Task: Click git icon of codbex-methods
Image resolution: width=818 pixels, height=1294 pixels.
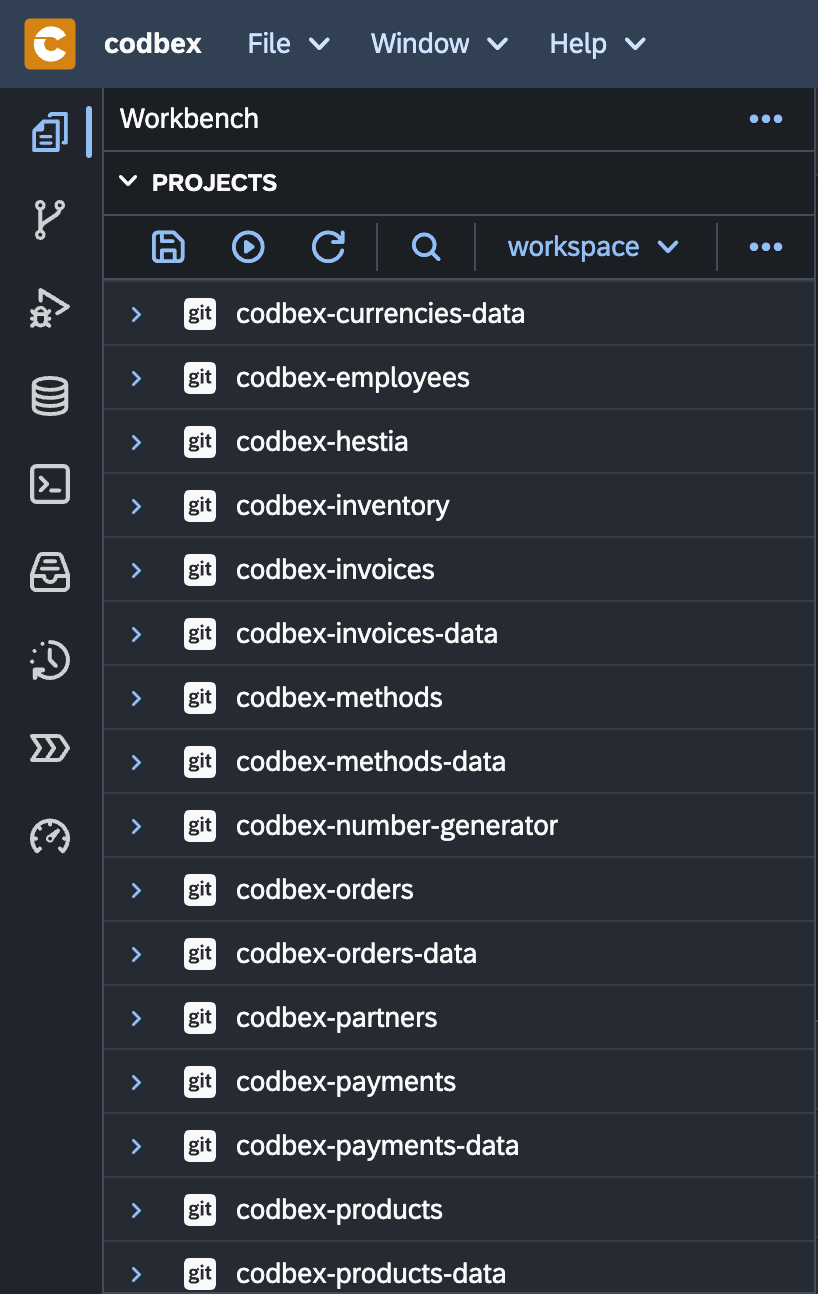Action: click(x=200, y=698)
